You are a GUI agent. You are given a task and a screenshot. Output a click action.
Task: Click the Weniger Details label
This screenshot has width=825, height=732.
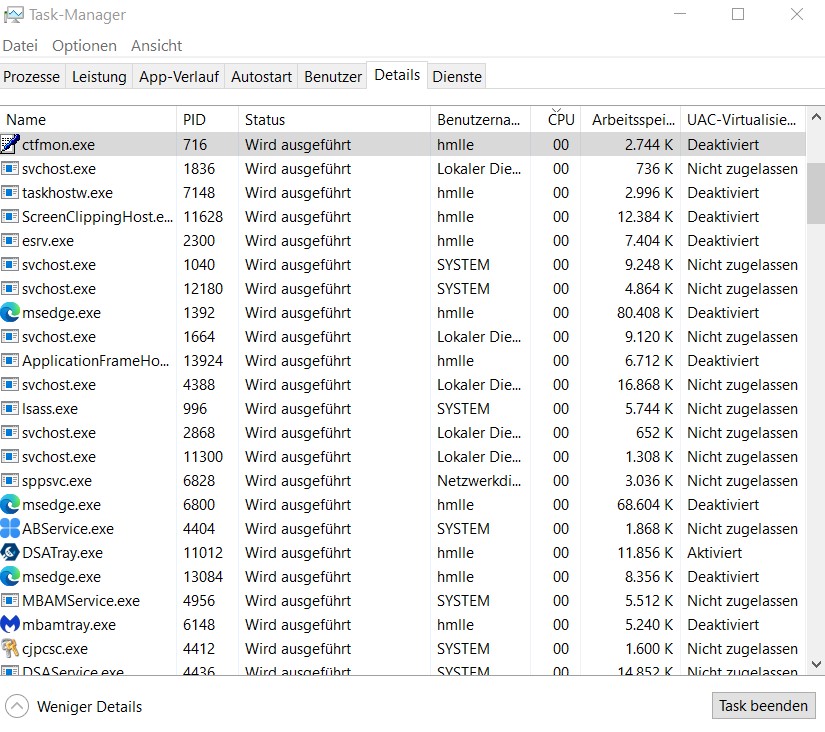coord(89,706)
